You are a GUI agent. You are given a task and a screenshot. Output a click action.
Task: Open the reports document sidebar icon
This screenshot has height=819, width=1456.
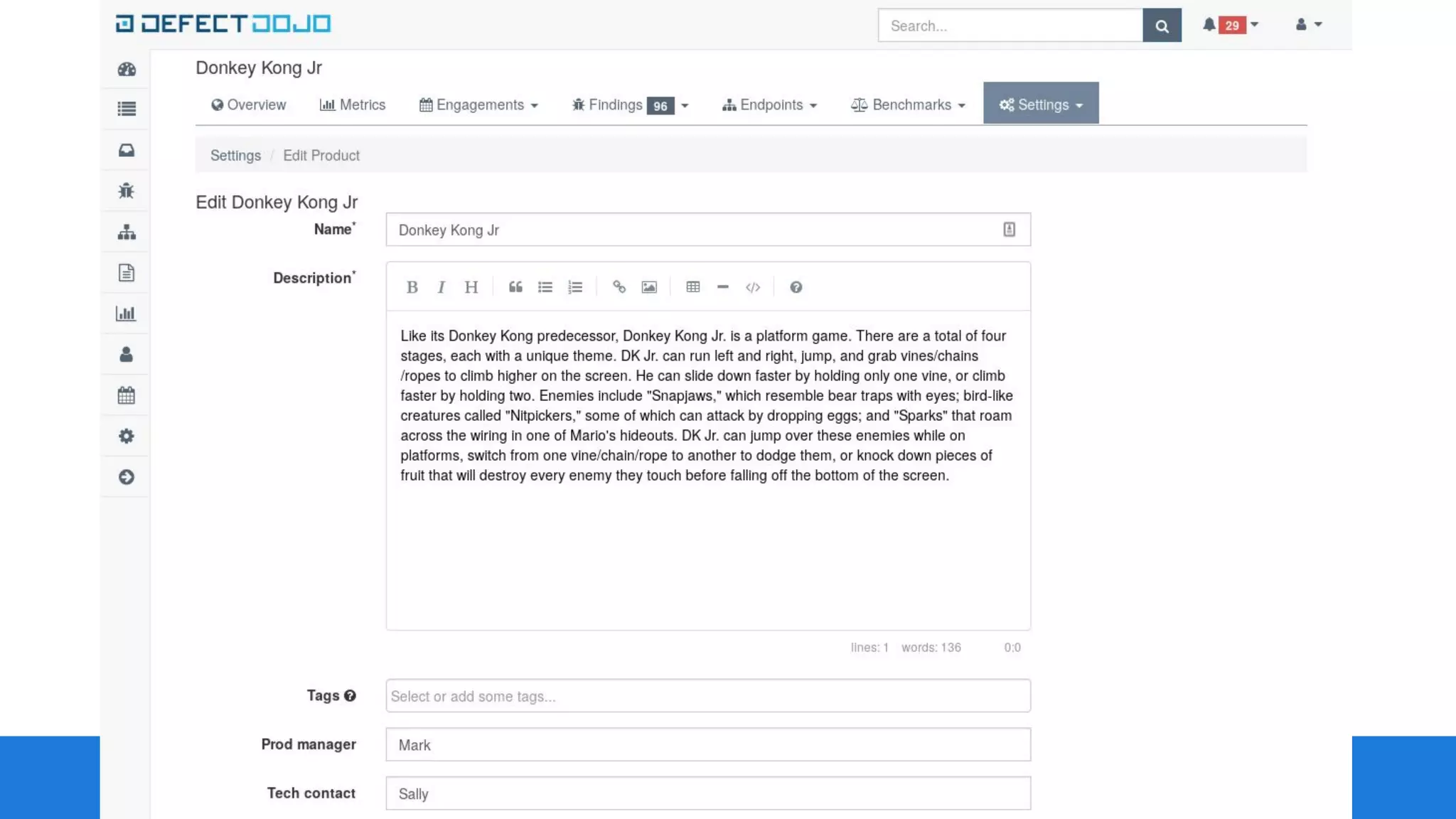[127, 273]
